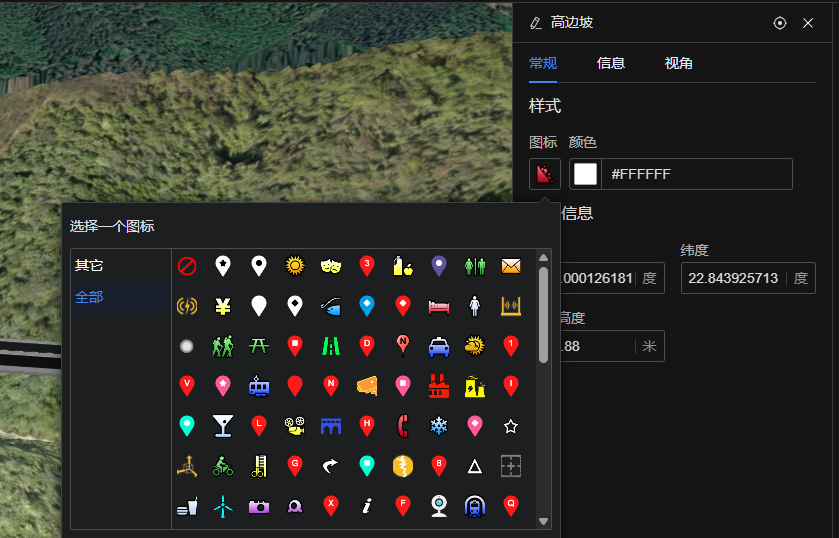This screenshot has width=839, height=538.
Task: Open the white color swatch
Action: [585, 174]
